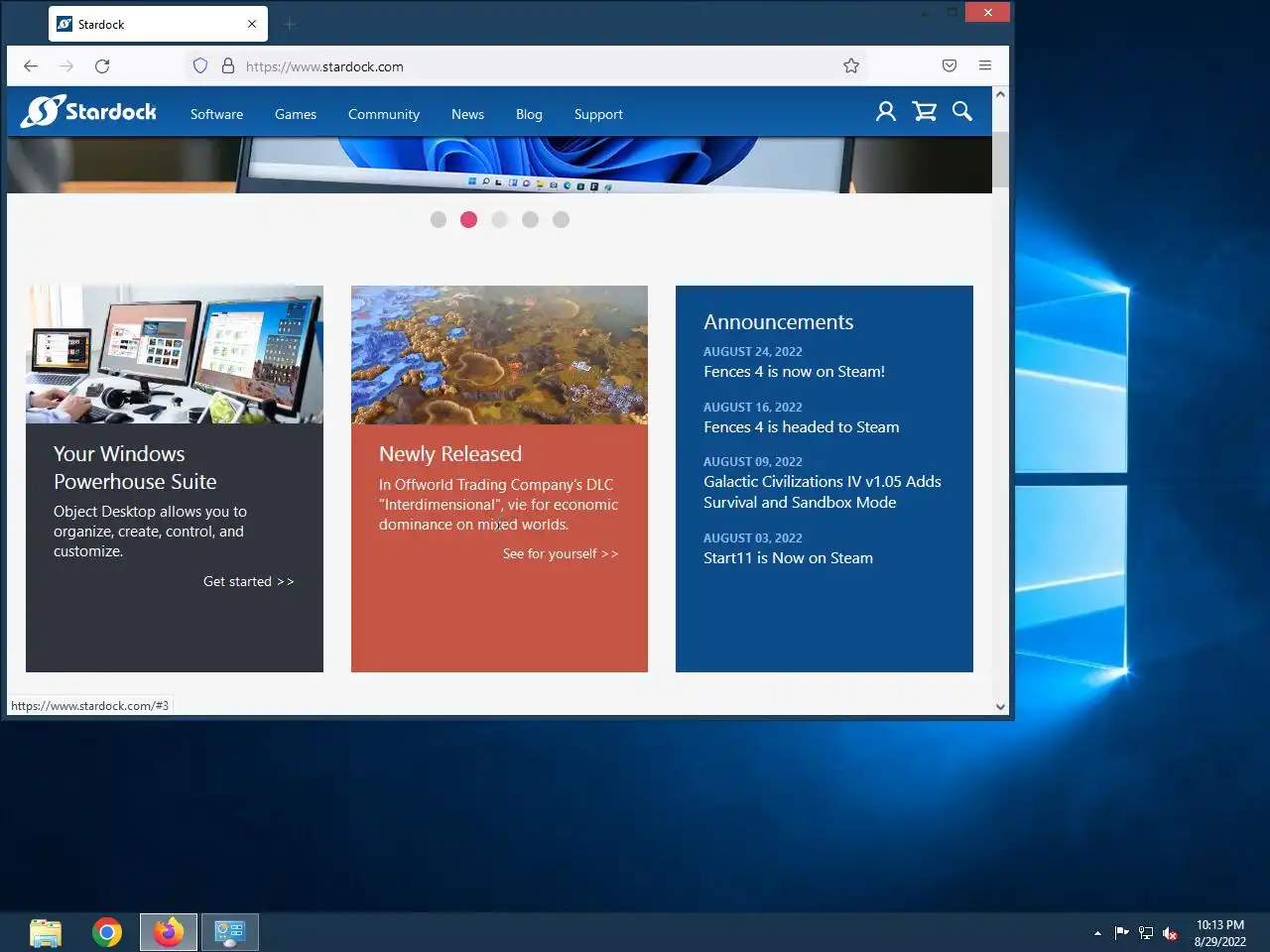Show hidden system tray icons arrow
The height and width of the screenshot is (952, 1270).
1097,933
